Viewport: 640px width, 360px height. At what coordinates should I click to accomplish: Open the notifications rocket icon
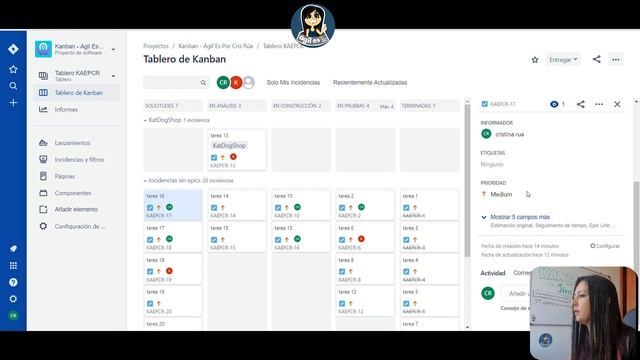click(13, 249)
